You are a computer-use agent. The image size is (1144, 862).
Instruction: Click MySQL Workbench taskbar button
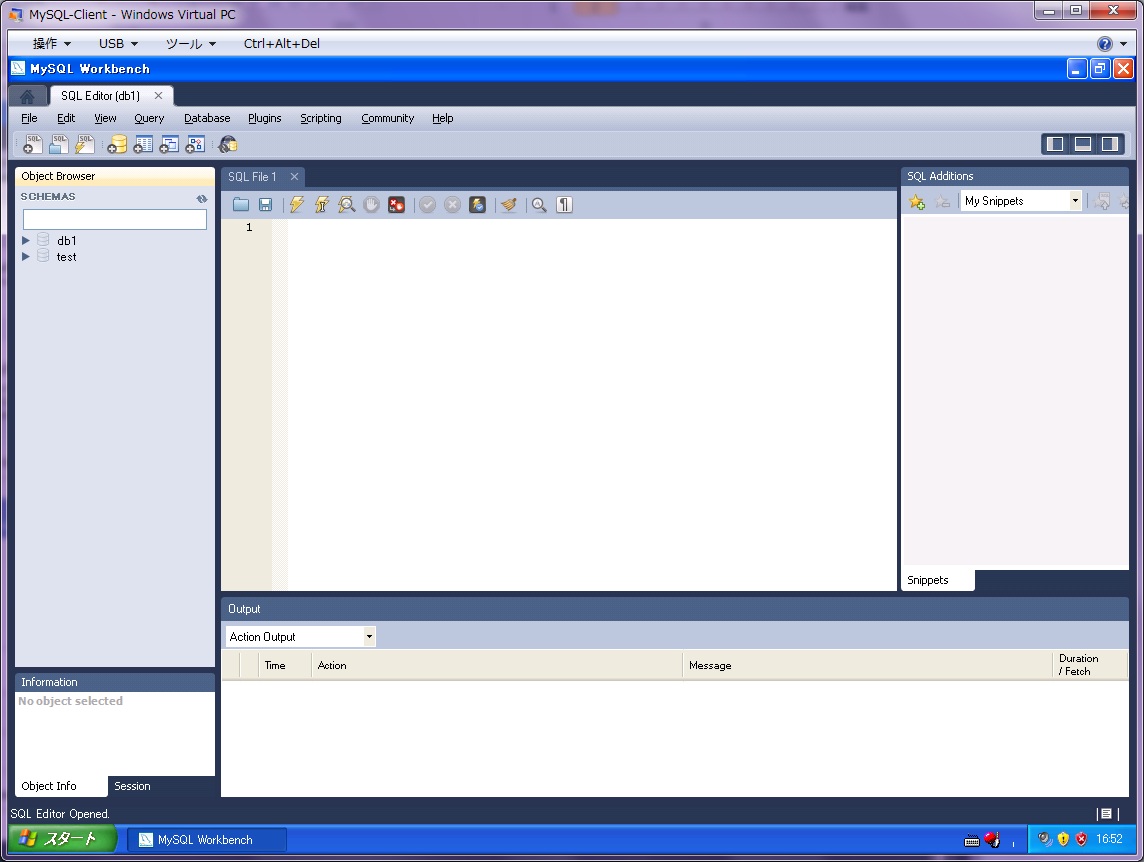click(x=206, y=840)
